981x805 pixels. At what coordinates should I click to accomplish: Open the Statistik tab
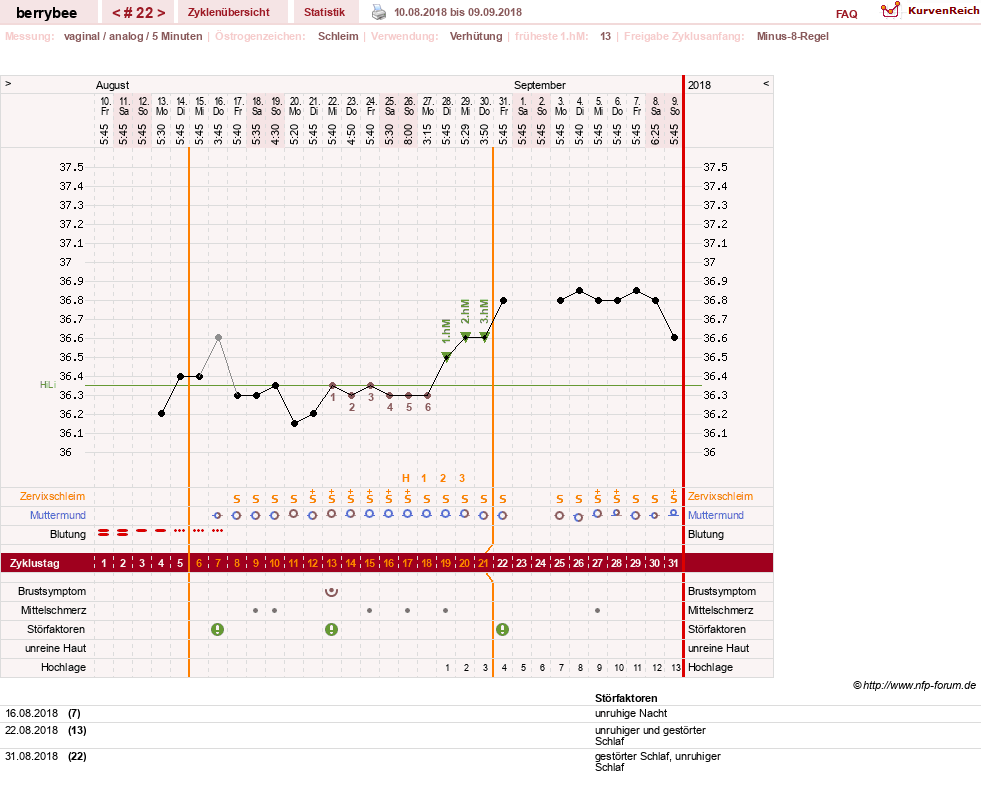324,13
